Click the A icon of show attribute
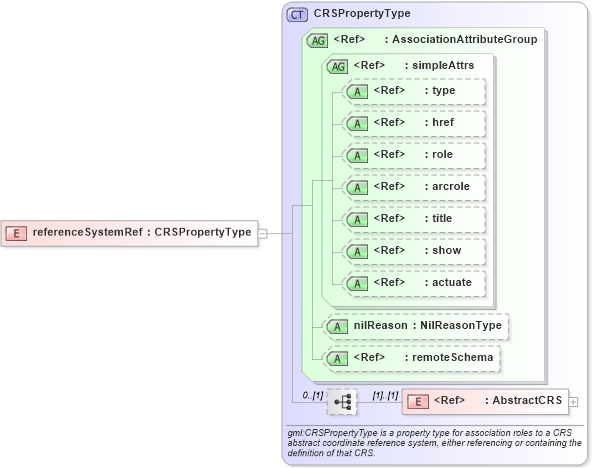Screen dimensions: 592x468 (357, 252)
